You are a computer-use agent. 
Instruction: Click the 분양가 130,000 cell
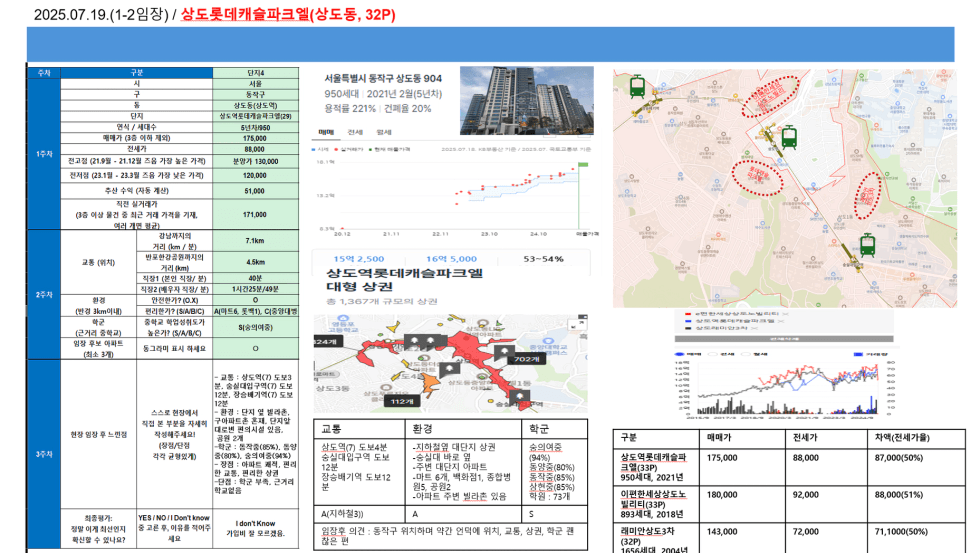click(x=256, y=161)
